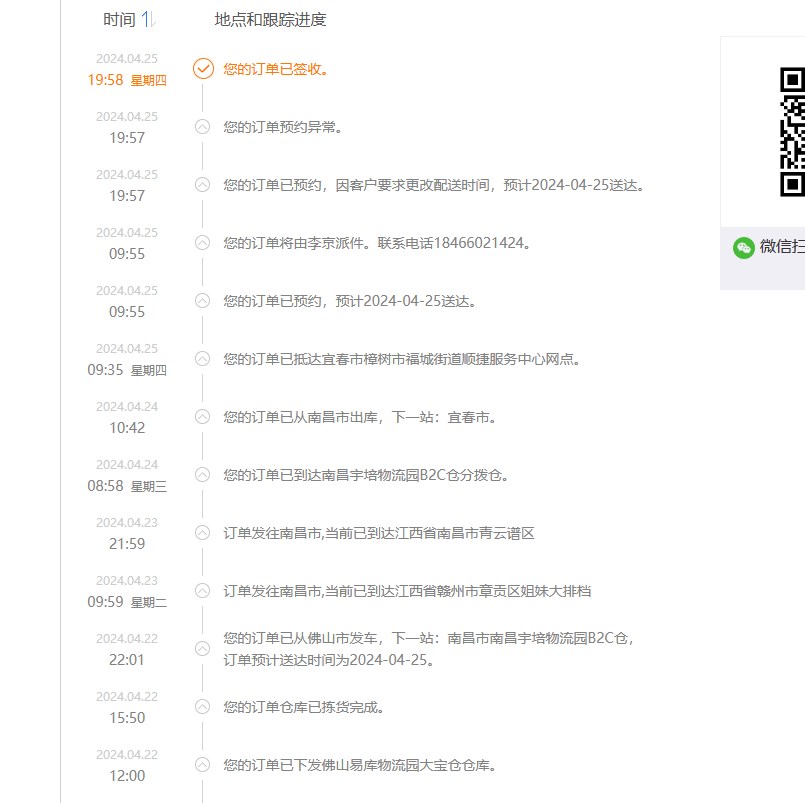
Task: Click timestamp 09:55 beside 李京派件 entry
Action: [127, 254]
